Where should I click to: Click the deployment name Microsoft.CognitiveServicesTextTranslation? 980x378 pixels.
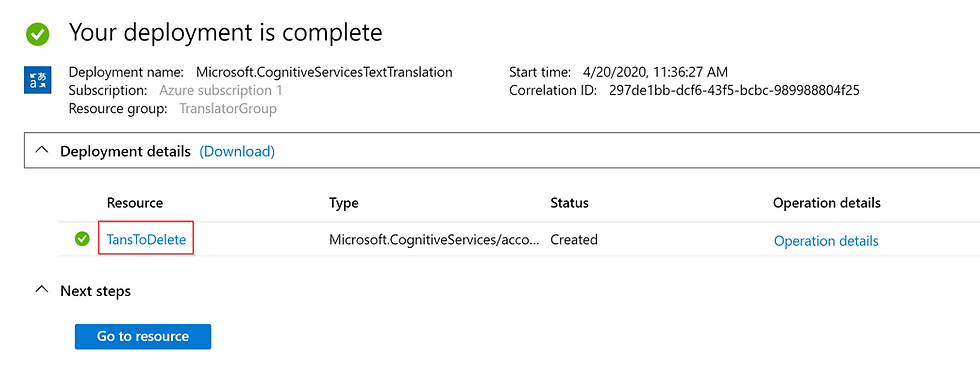point(324,72)
